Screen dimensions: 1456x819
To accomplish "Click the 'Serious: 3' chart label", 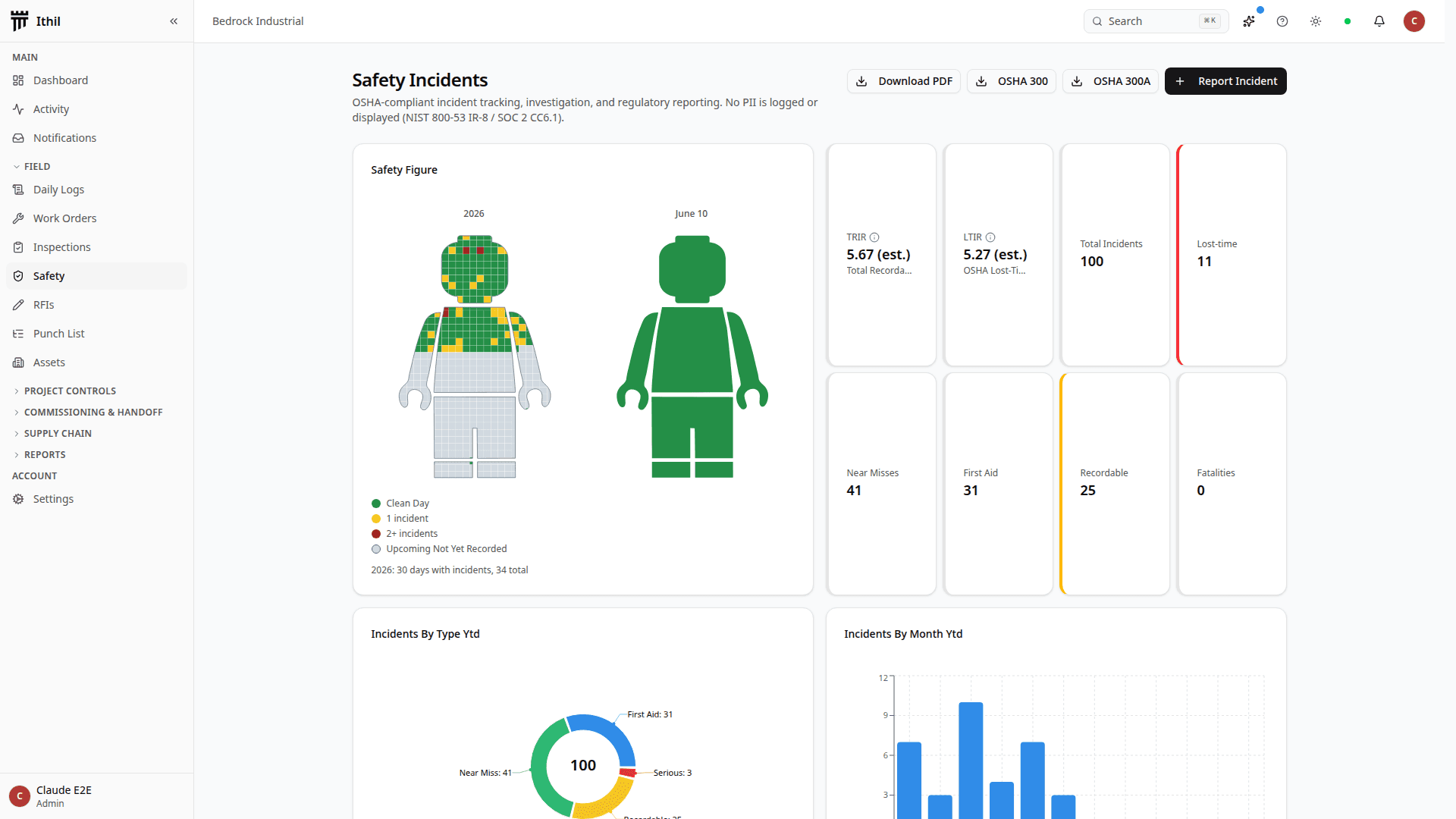I will [673, 773].
